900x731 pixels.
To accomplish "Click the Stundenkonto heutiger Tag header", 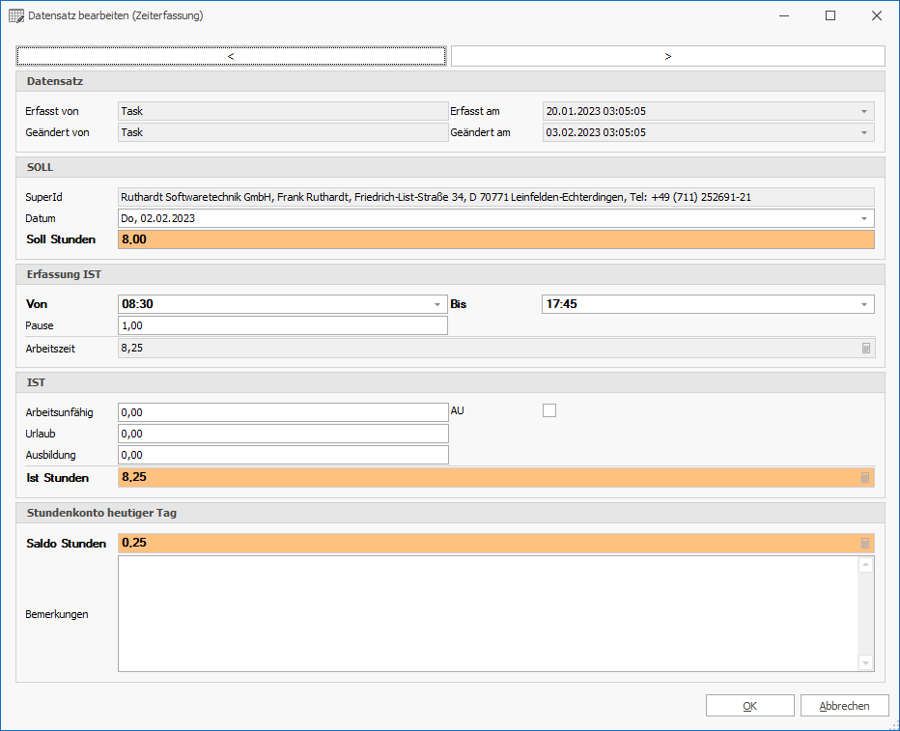I will 450,513.
